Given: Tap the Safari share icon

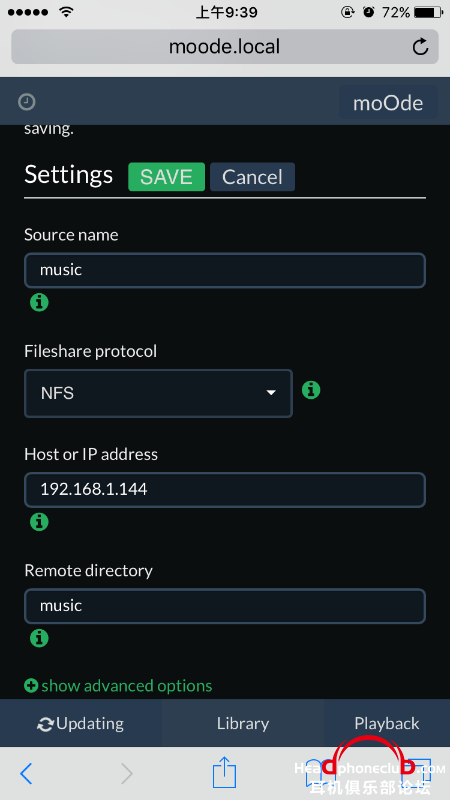Looking at the screenshot, I should [x=224, y=772].
